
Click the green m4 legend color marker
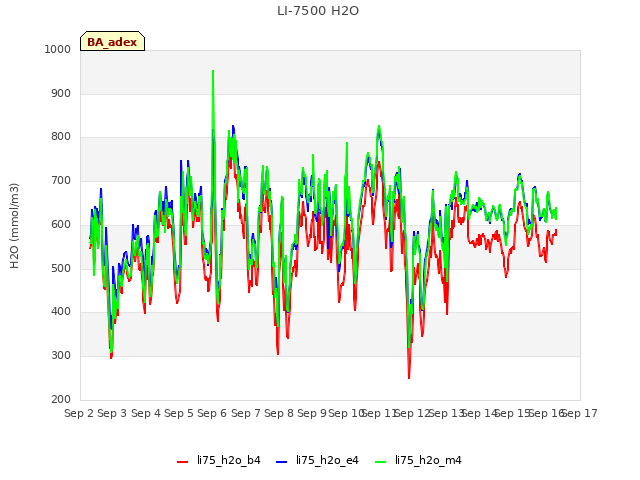point(380,462)
